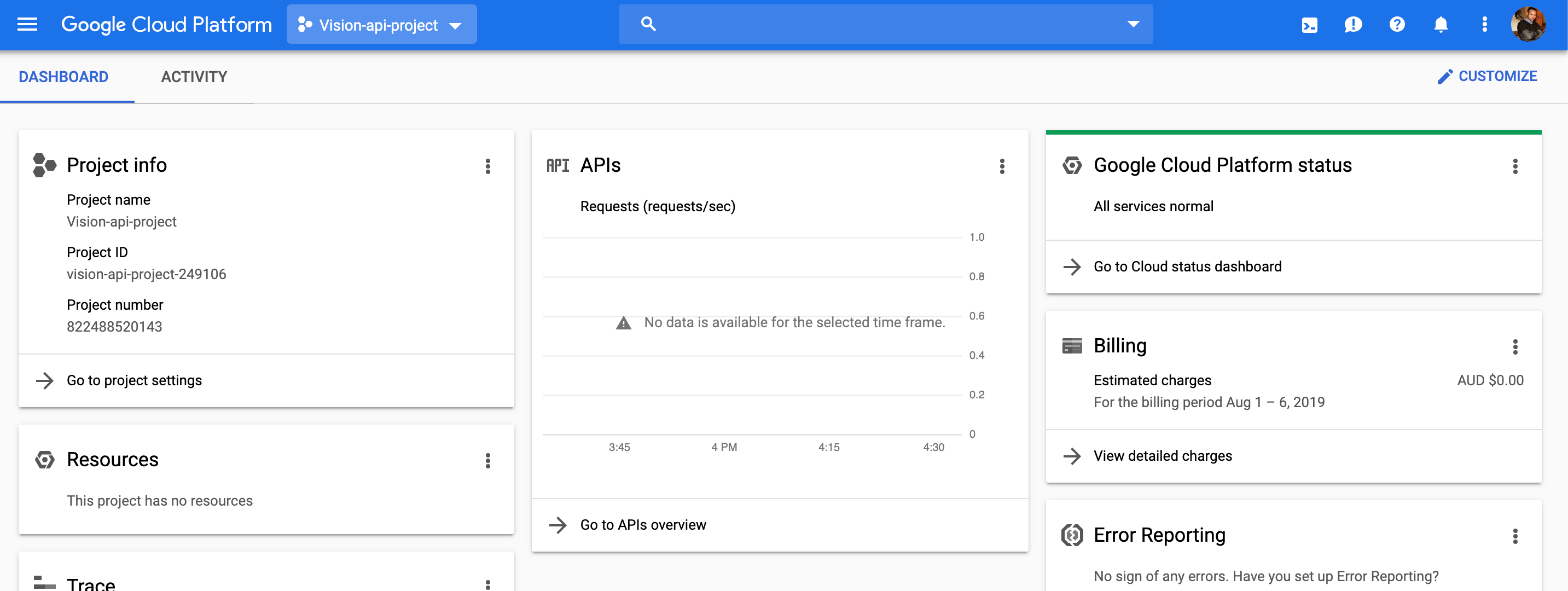Open the Vision-api-project project selector
The width and height of the screenshot is (1568, 591).
[381, 24]
